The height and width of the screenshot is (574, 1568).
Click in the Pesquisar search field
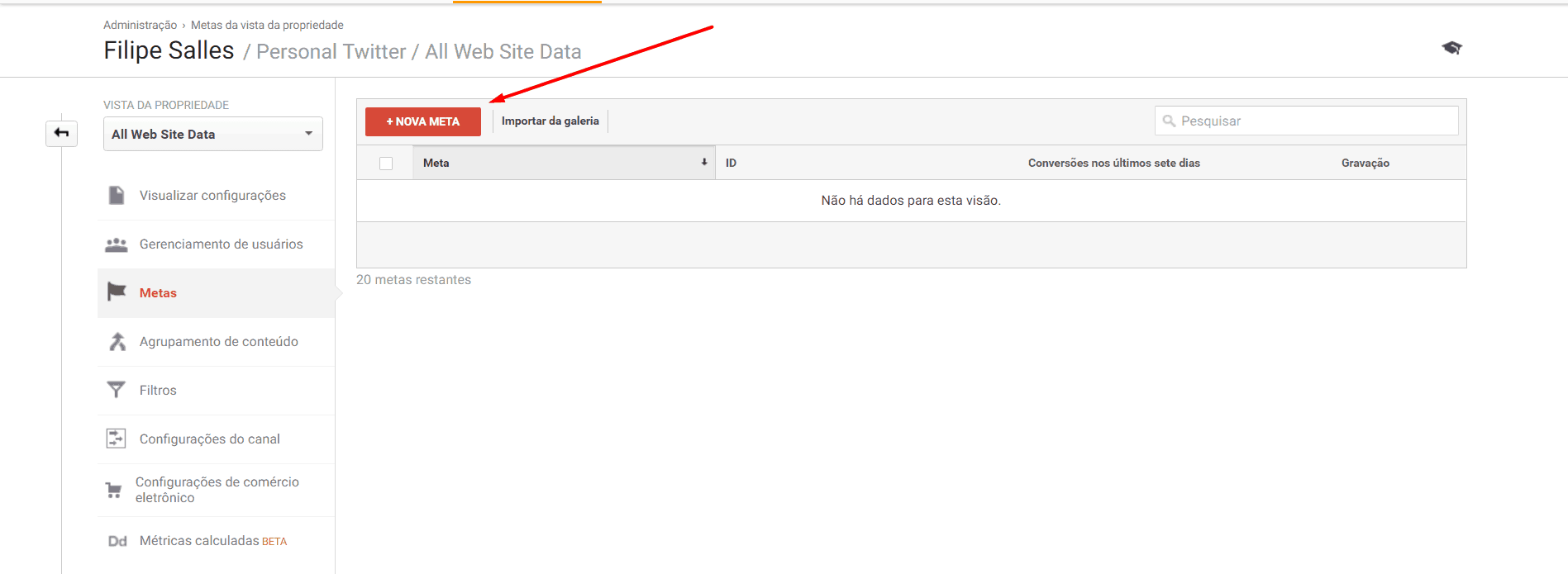click(1307, 121)
